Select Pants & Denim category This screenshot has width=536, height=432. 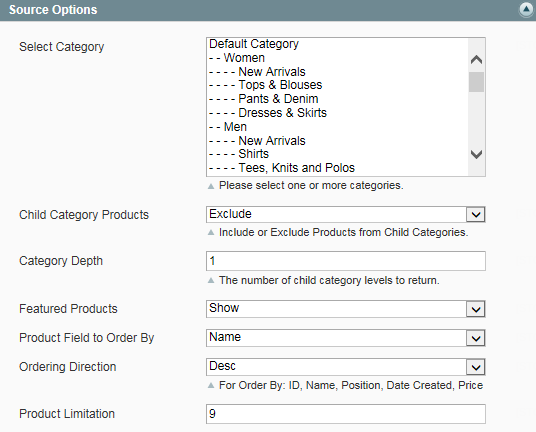click(x=337, y=99)
